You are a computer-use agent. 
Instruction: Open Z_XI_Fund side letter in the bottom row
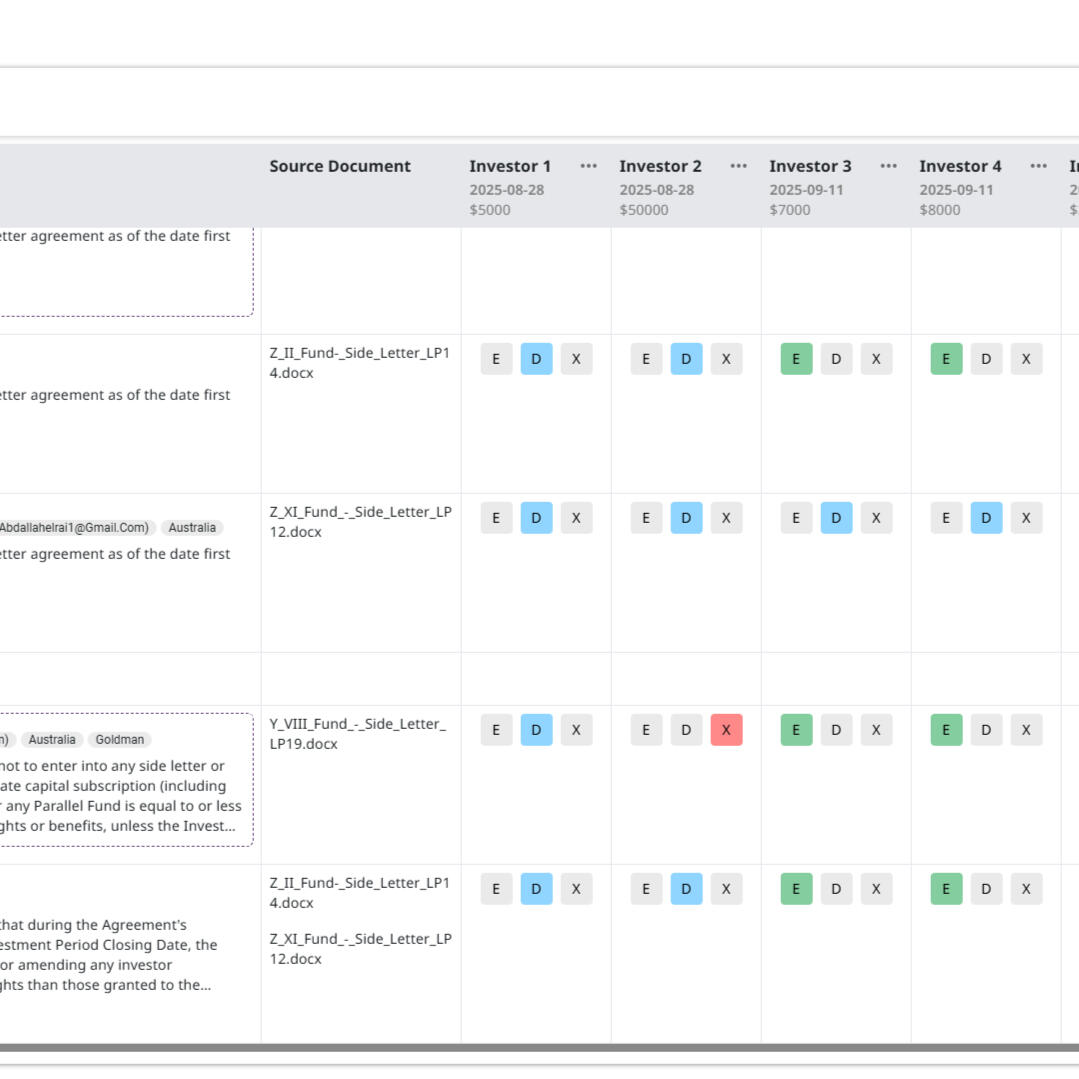click(360, 948)
